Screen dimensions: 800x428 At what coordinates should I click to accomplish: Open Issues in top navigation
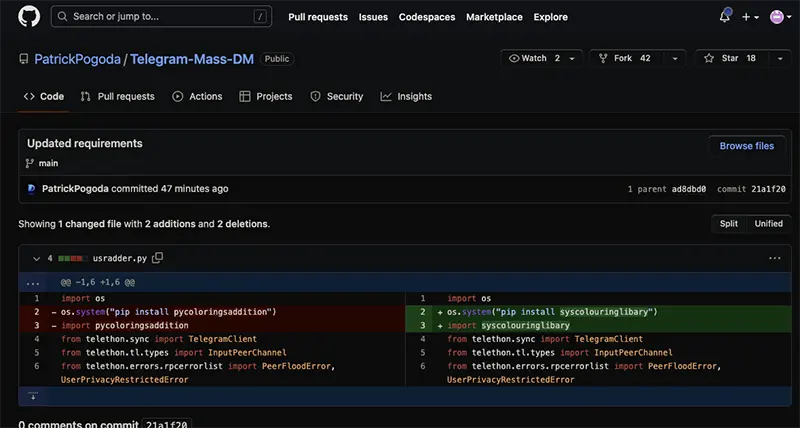373,17
